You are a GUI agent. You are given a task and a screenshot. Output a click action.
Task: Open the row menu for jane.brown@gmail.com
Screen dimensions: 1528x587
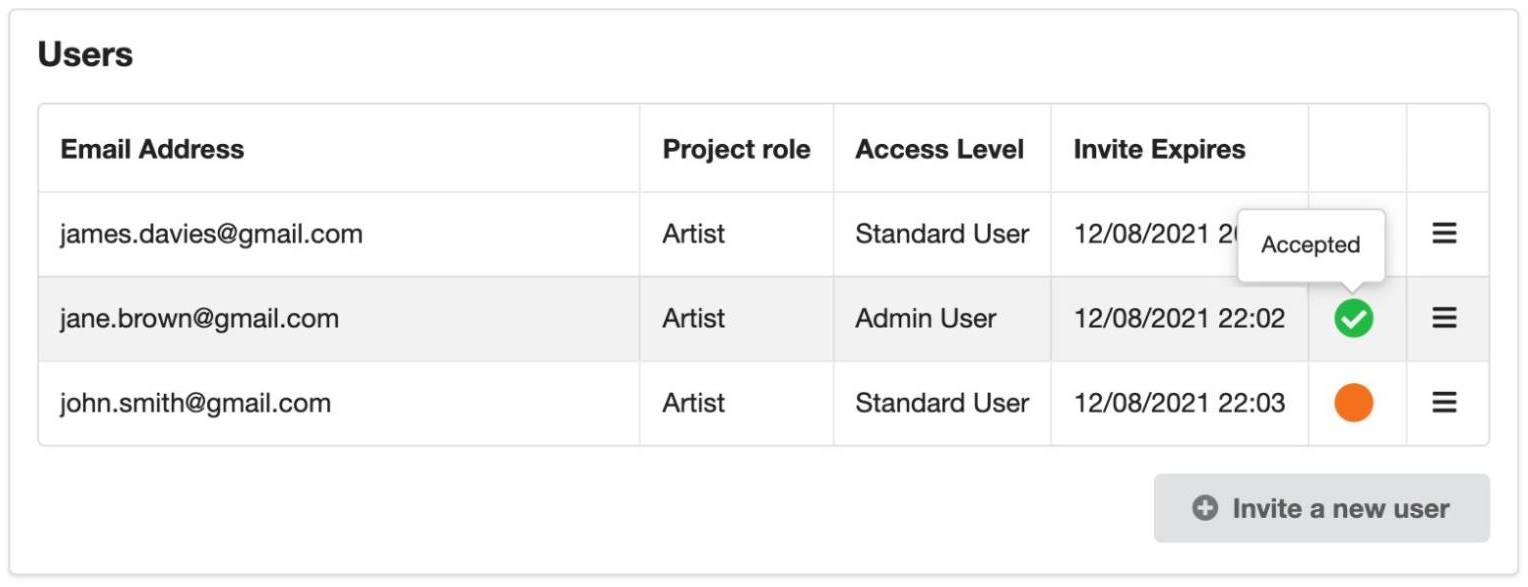[x=1443, y=318]
